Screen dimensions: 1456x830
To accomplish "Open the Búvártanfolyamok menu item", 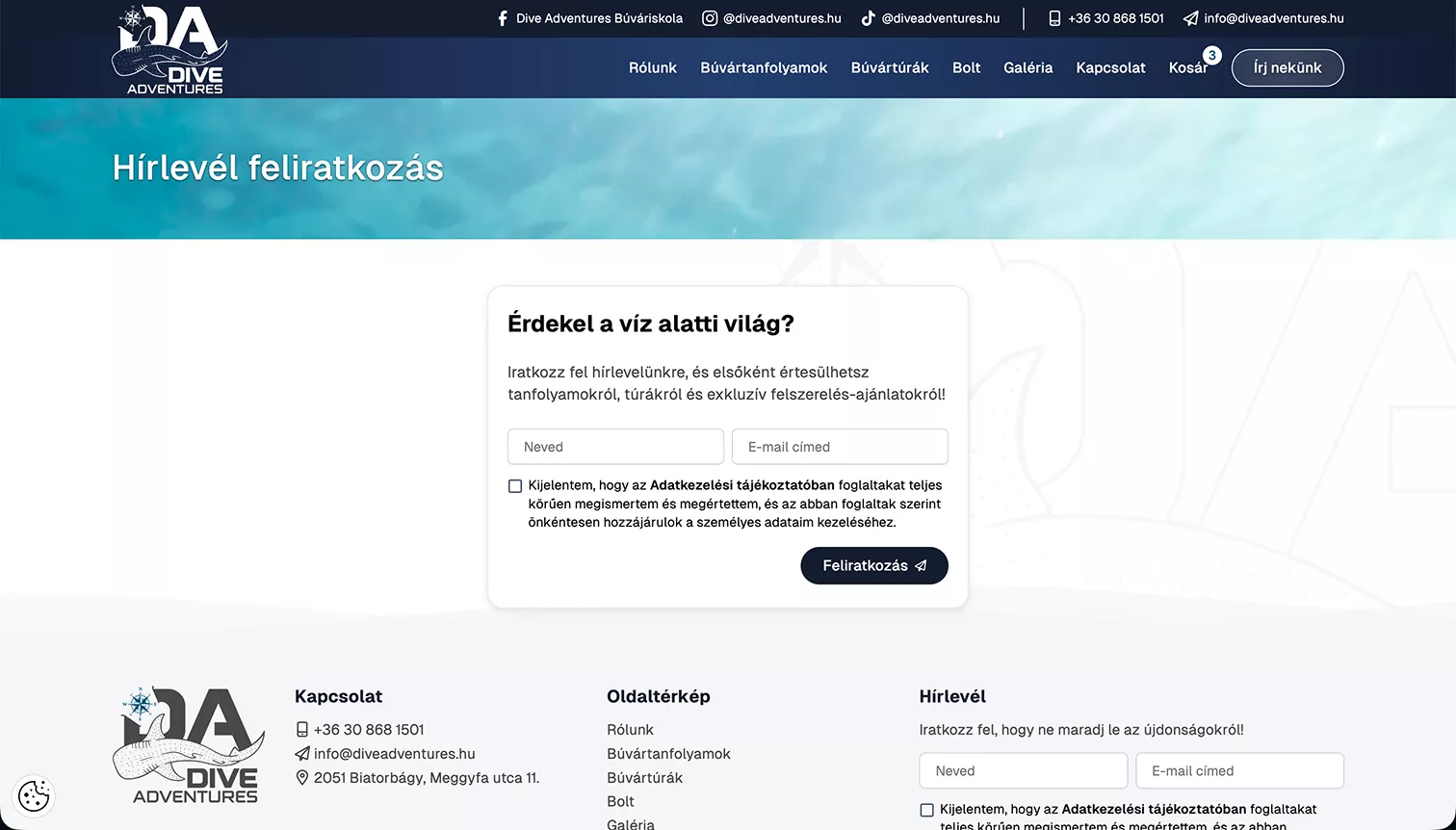I will [x=764, y=67].
